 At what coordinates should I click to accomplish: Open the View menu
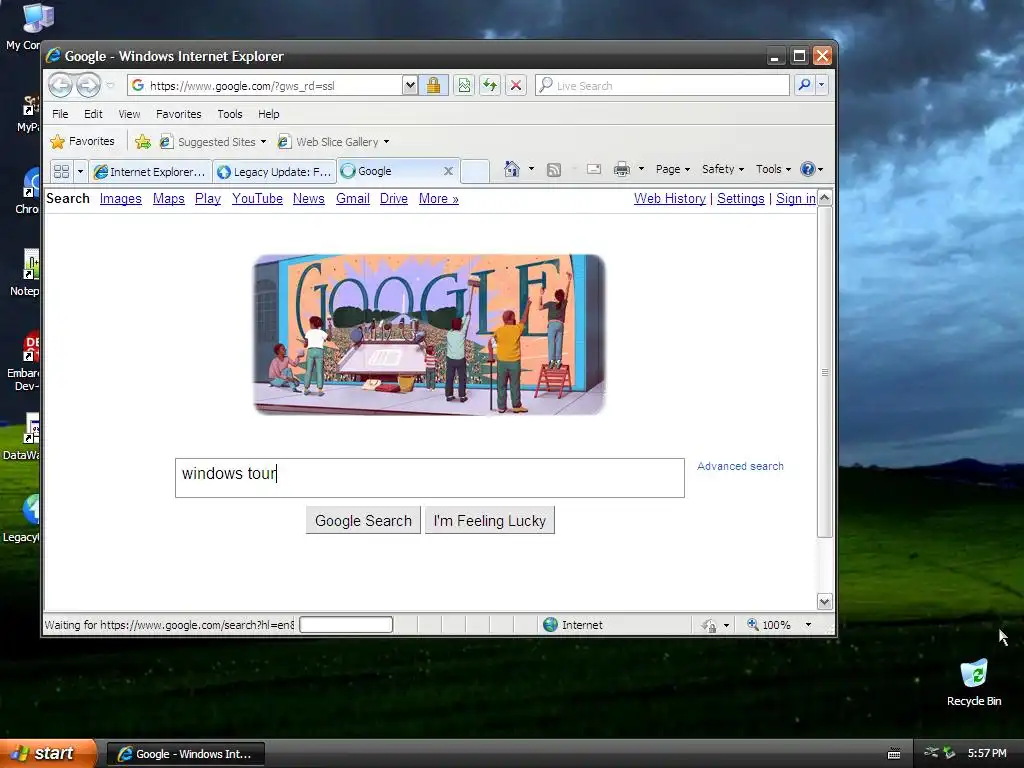coord(129,114)
